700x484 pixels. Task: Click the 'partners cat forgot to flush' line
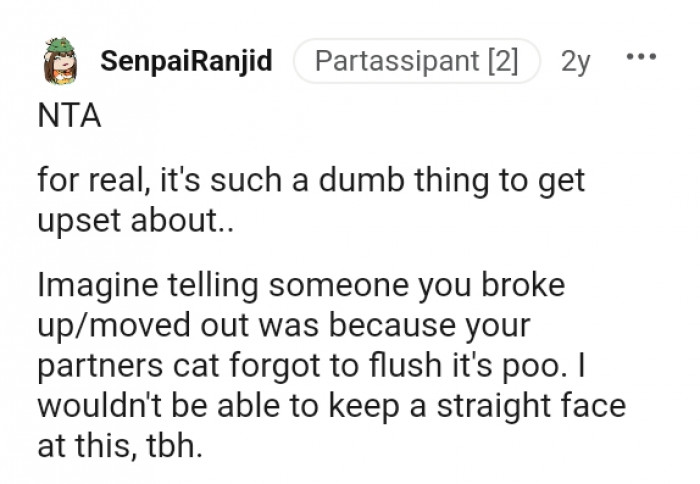[312, 365]
